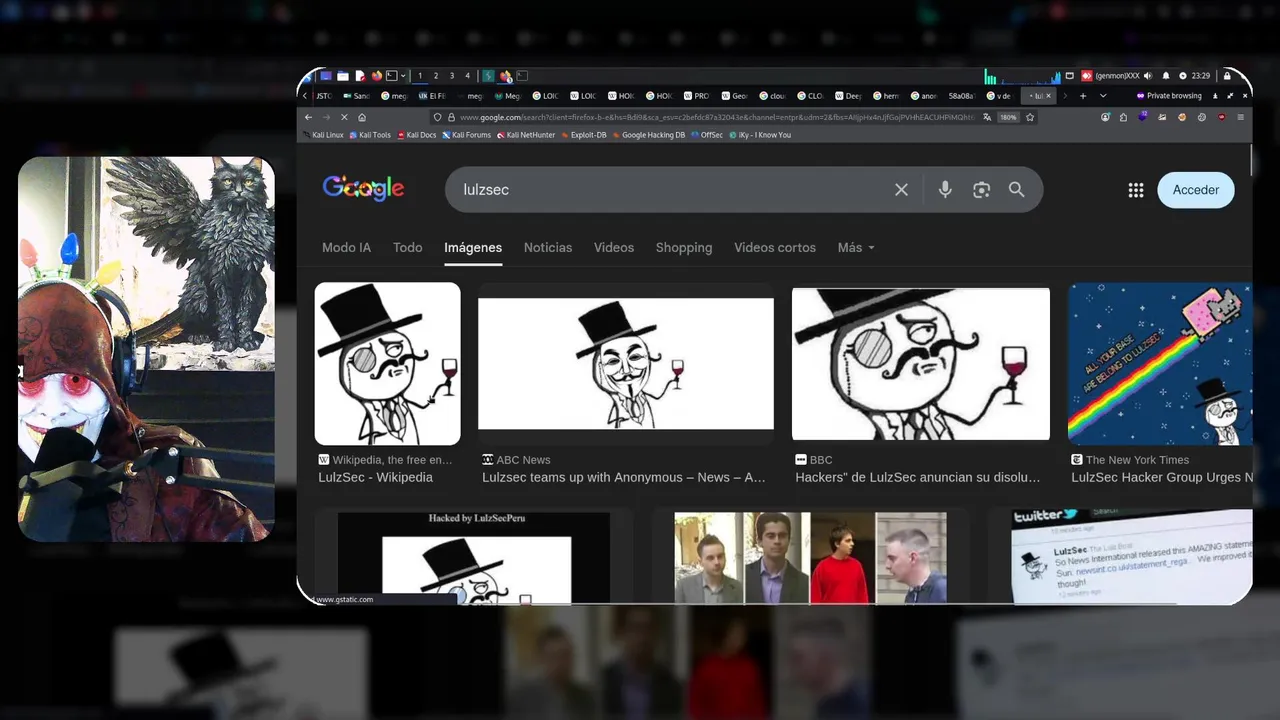The height and width of the screenshot is (720, 1280).
Task: Submit search with the magnifier icon
Action: pos(1017,189)
